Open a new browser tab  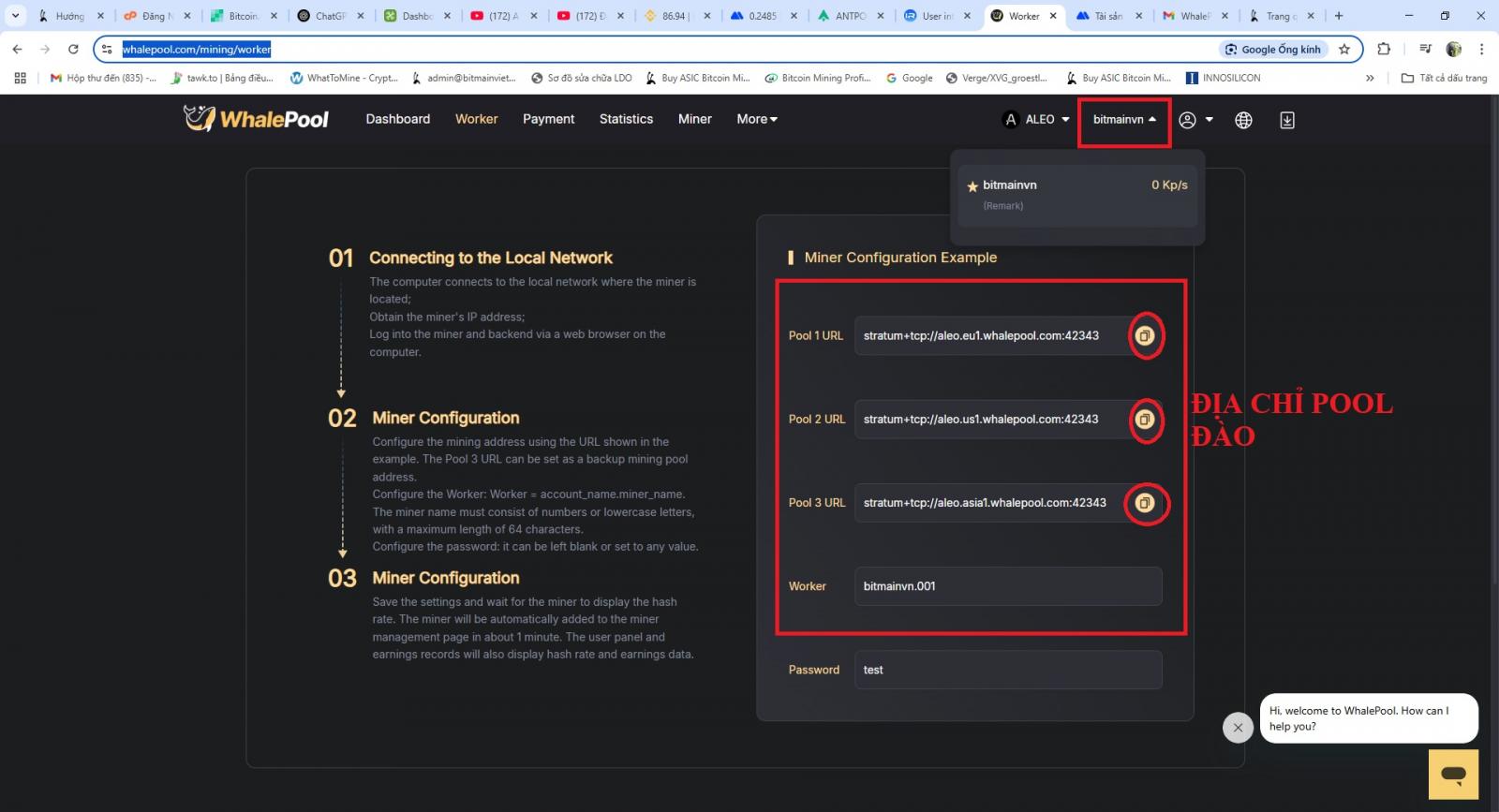(1339, 16)
